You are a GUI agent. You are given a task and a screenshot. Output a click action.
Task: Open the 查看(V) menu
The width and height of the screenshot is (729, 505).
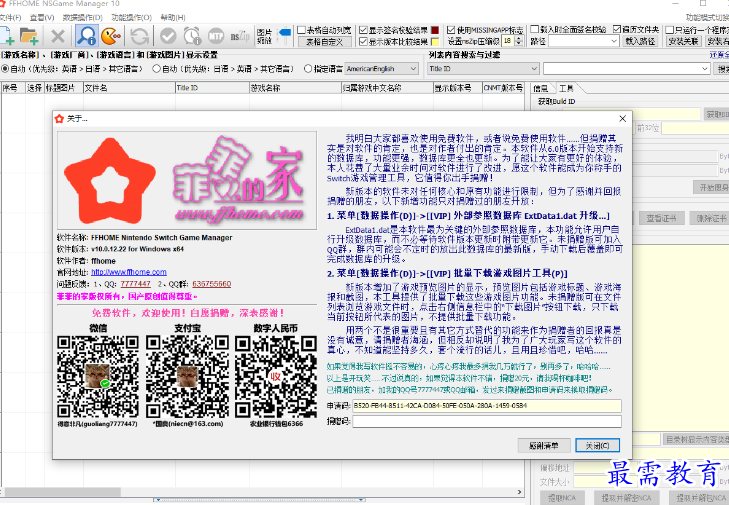tap(42, 18)
